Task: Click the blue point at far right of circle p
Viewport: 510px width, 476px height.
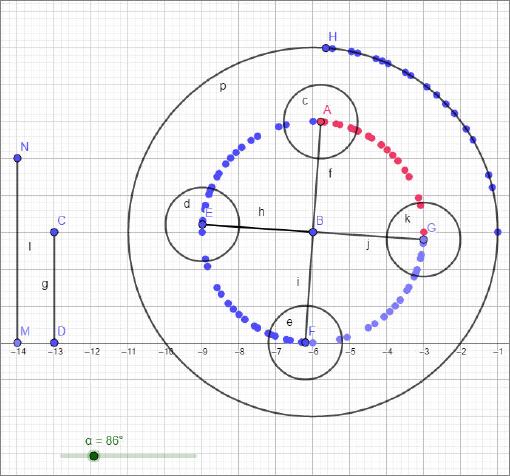Action: [498, 232]
